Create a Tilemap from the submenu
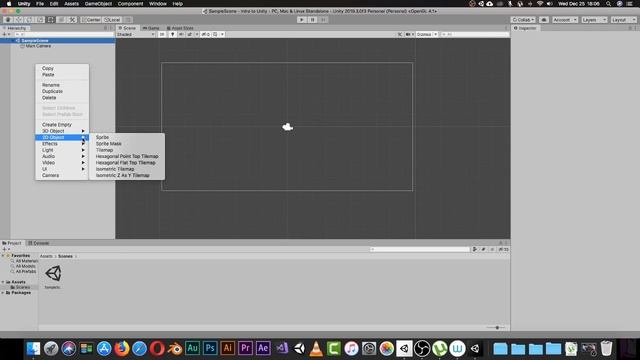Viewport: 640px width, 360px height. (104, 150)
